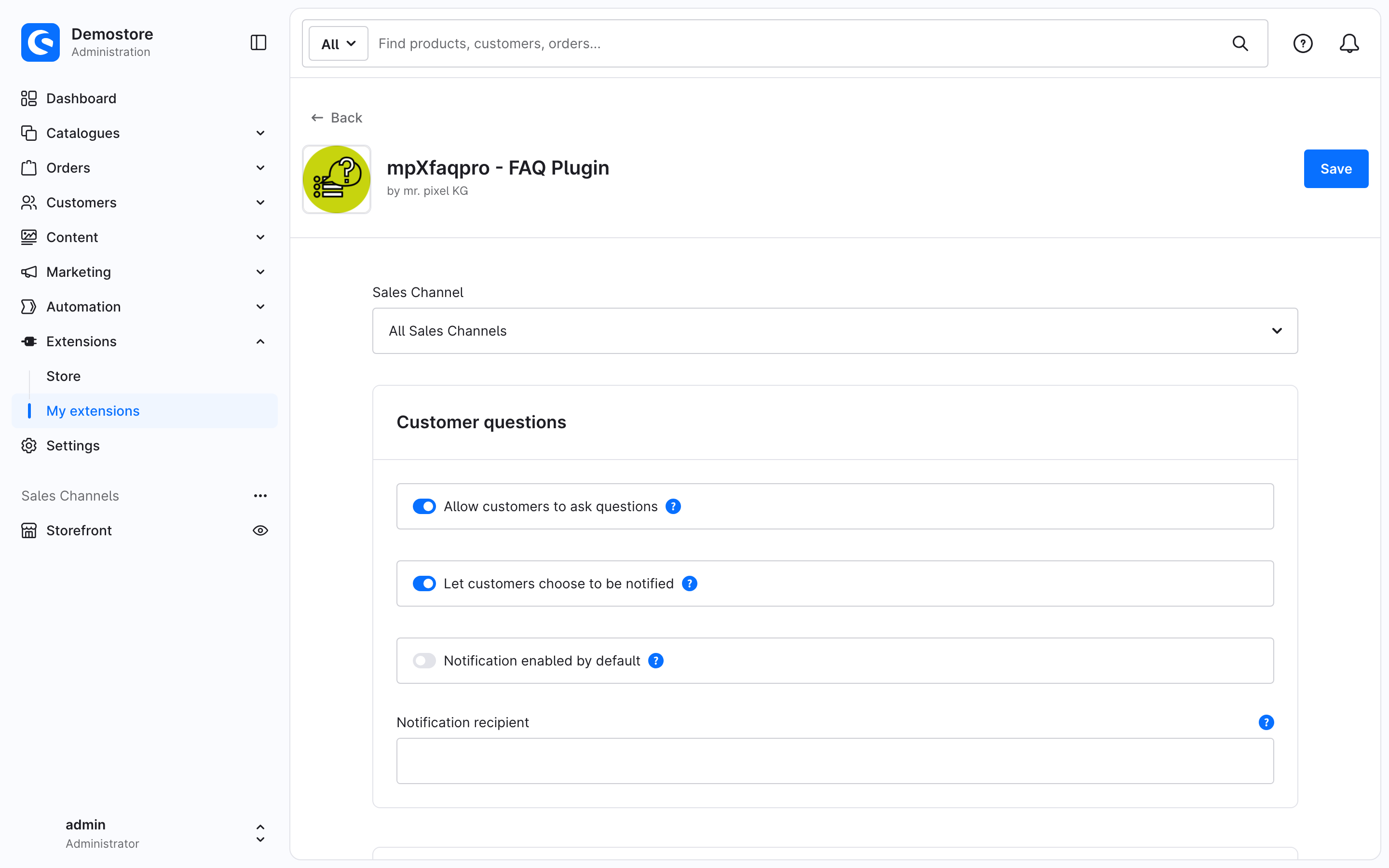
Task: Click the Marketing megaphone icon
Action: click(x=29, y=272)
